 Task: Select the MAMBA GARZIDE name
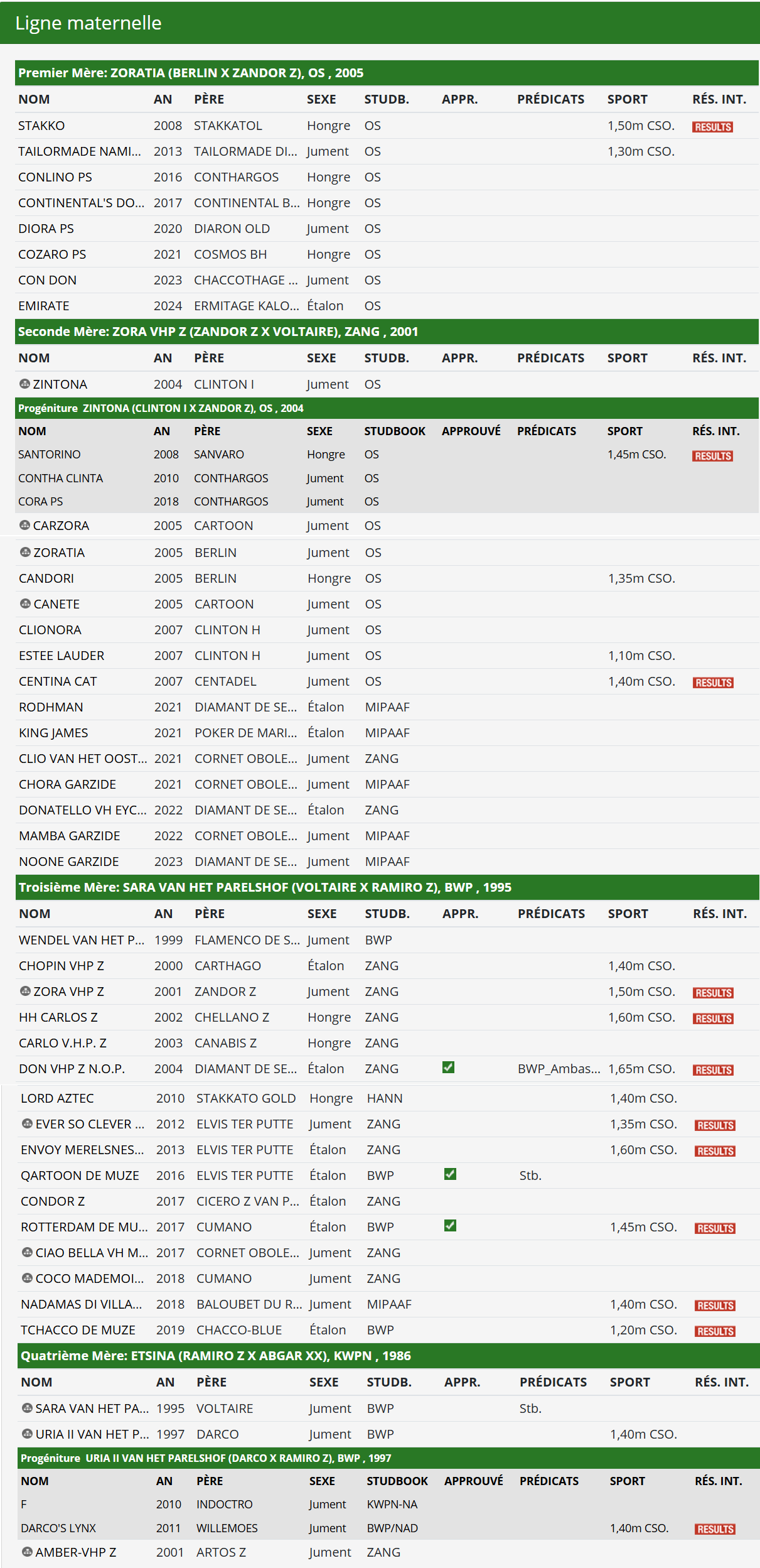pos(70,836)
